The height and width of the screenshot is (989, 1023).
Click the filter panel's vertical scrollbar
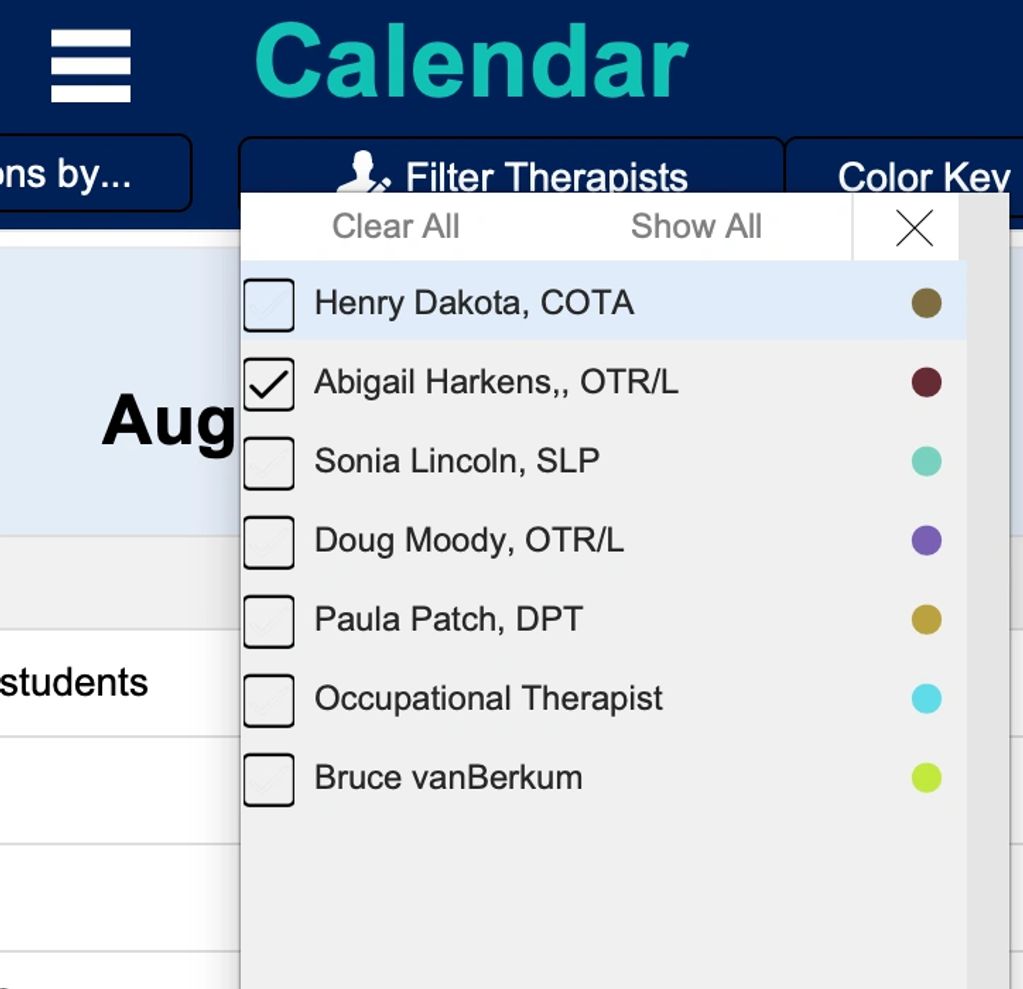click(986, 590)
